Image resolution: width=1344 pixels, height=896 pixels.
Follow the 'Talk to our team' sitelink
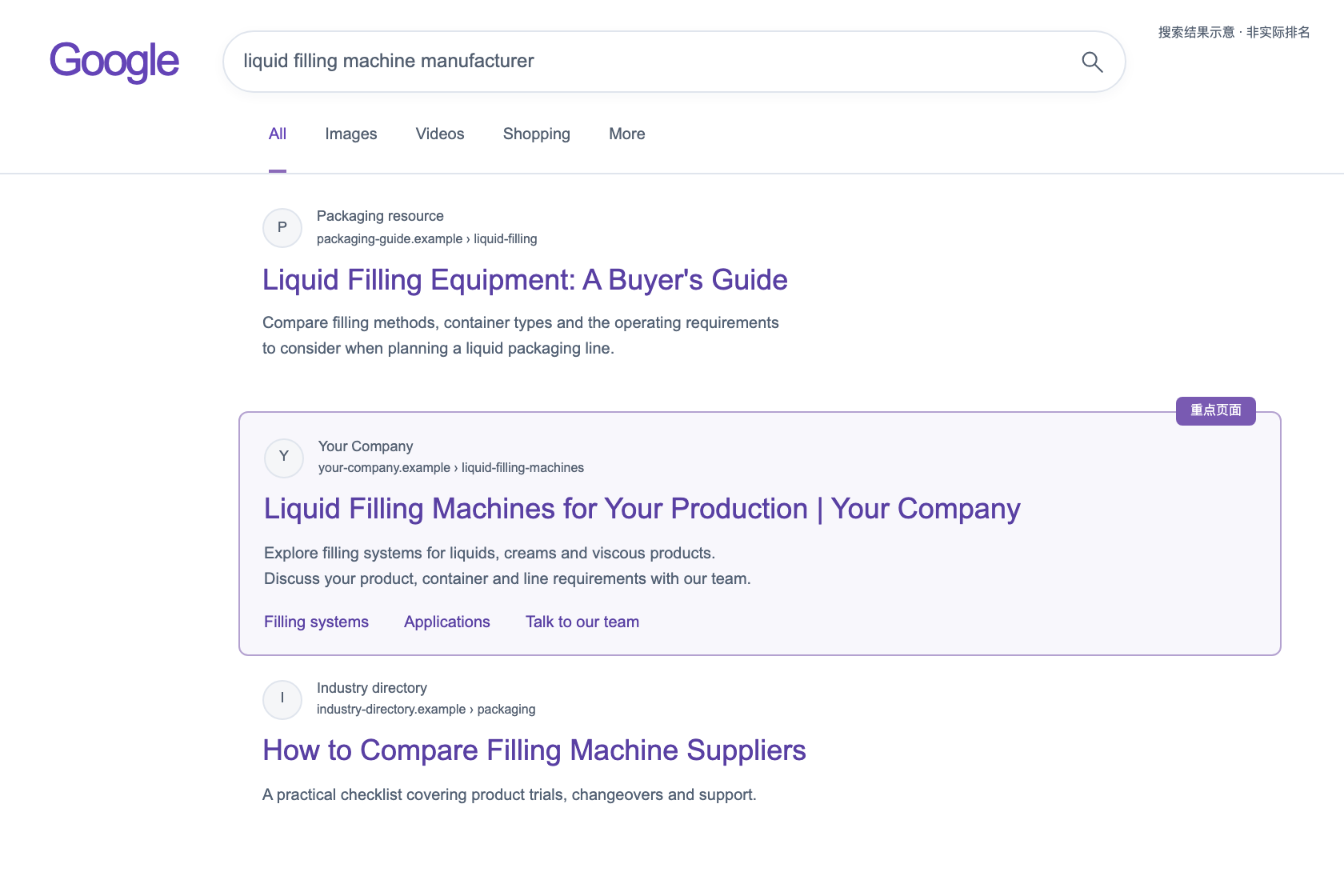(x=582, y=622)
